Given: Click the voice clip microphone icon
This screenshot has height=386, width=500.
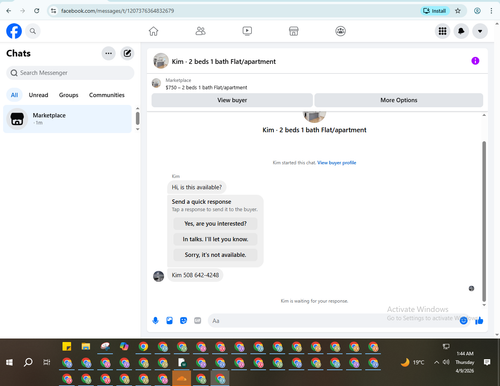Looking at the screenshot, I should (155, 321).
